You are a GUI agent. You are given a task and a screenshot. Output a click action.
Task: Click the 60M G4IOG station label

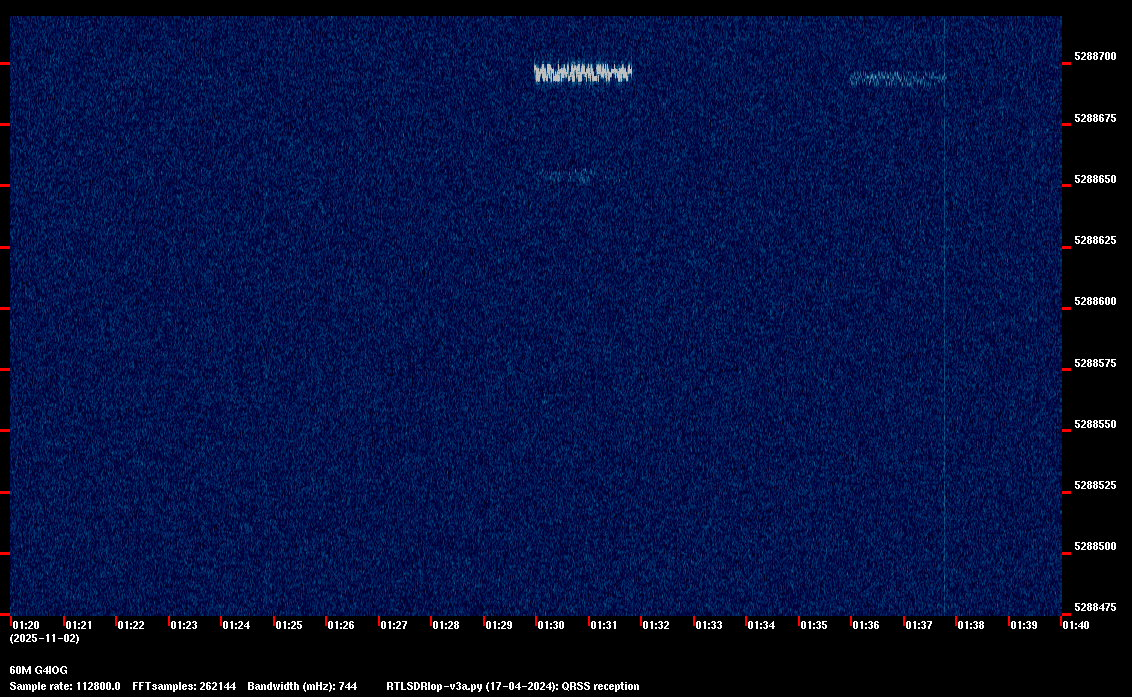pyautogui.click(x=38, y=670)
